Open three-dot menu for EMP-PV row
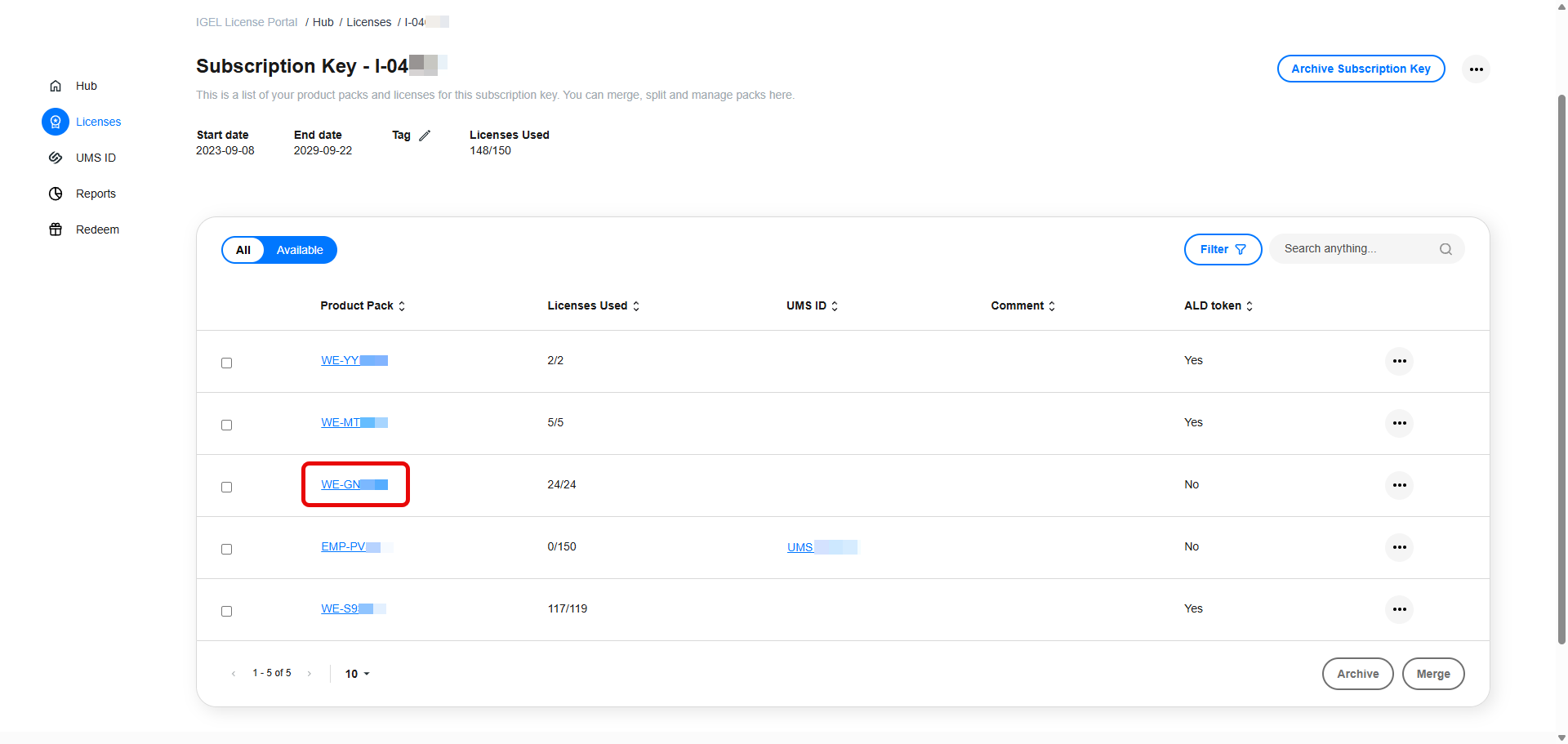The width and height of the screenshot is (1568, 744). tap(1399, 547)
